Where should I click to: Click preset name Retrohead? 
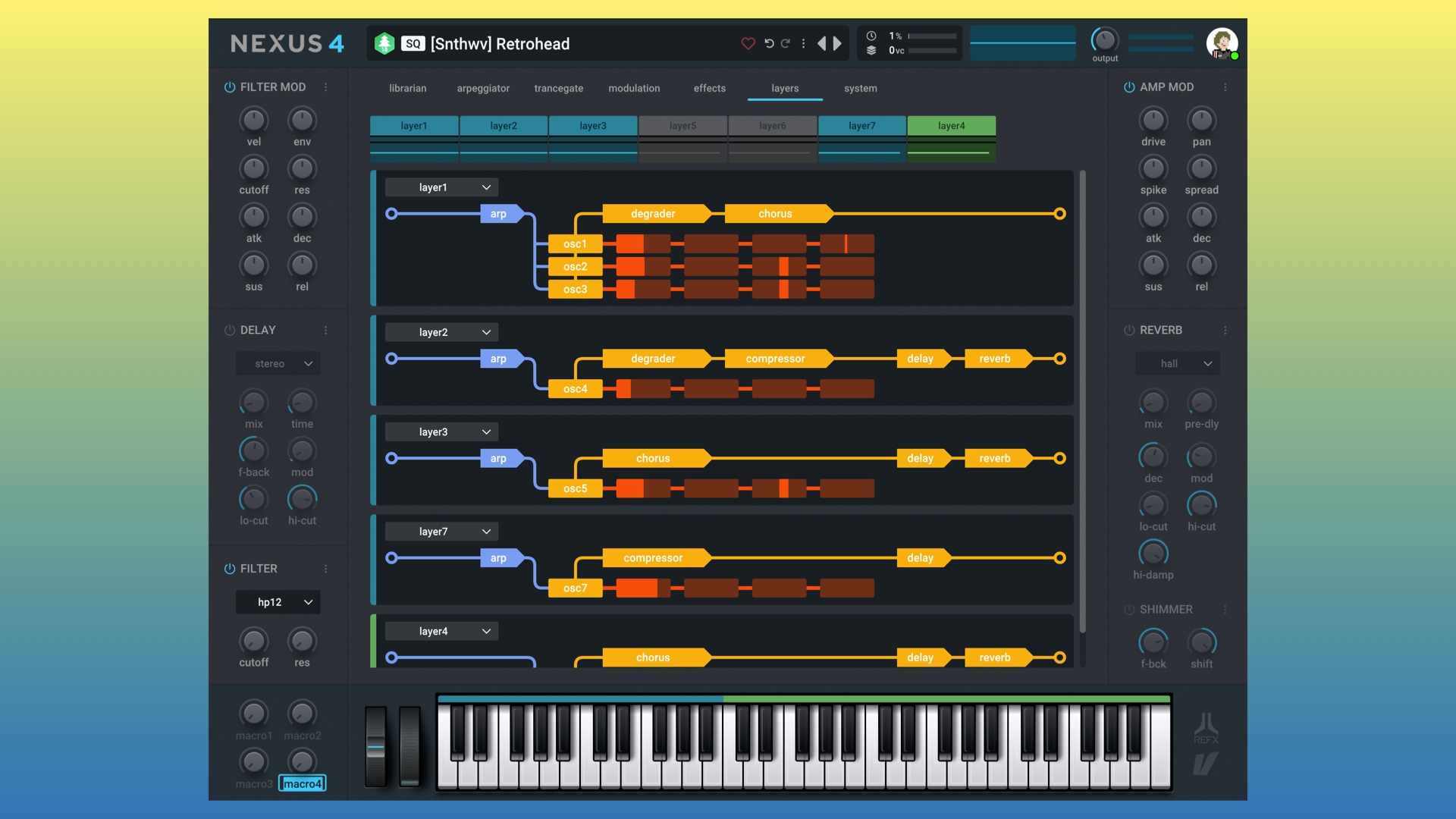point(500,44)
